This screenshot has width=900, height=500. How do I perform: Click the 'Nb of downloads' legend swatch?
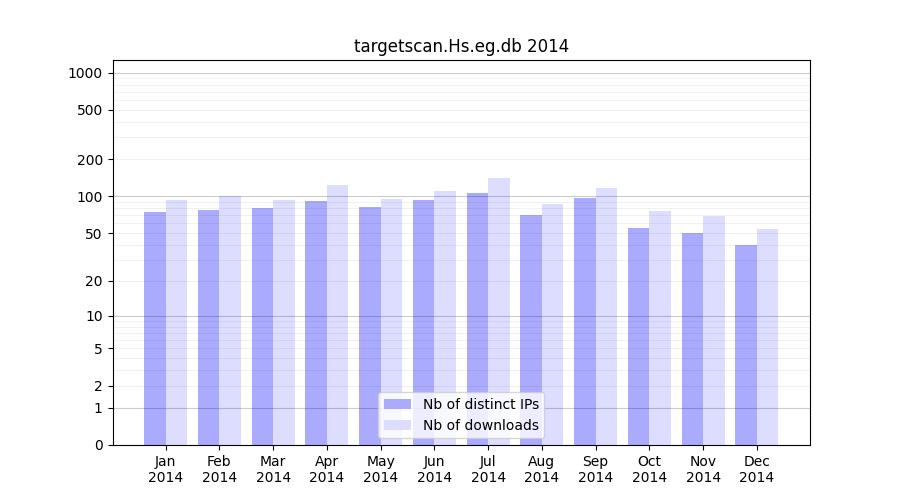pos(397,425)
